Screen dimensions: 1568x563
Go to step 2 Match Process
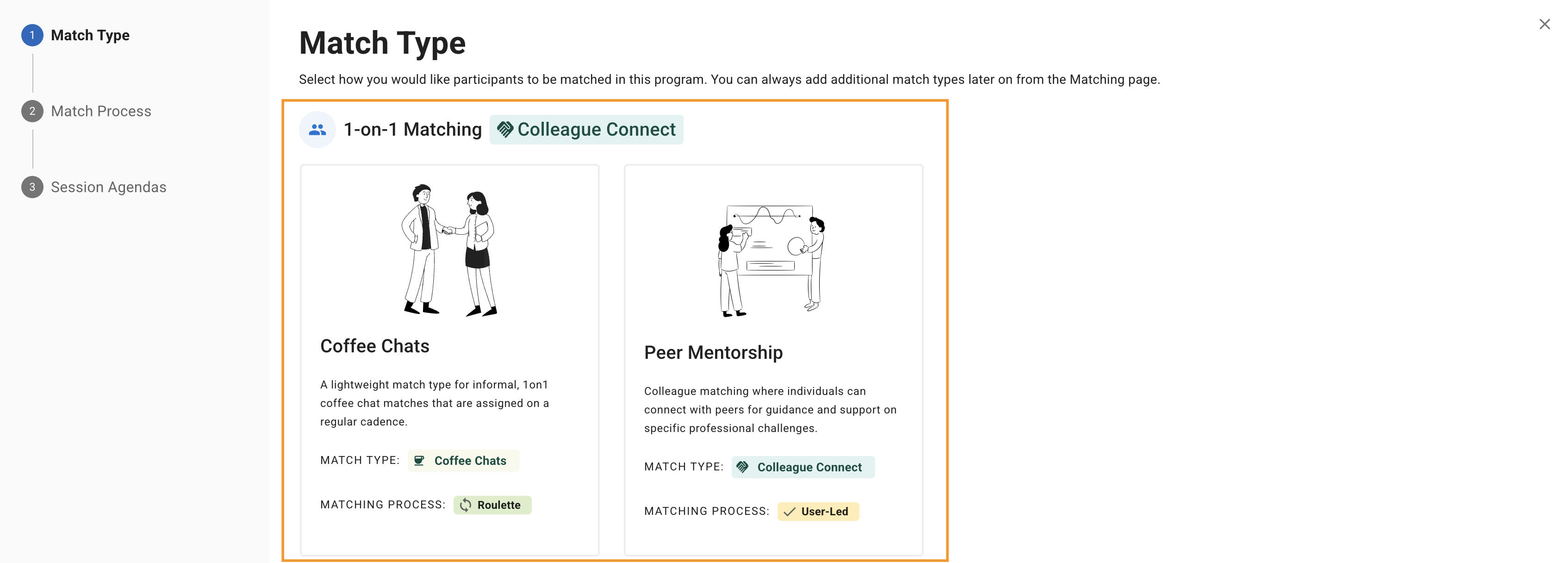100,112
